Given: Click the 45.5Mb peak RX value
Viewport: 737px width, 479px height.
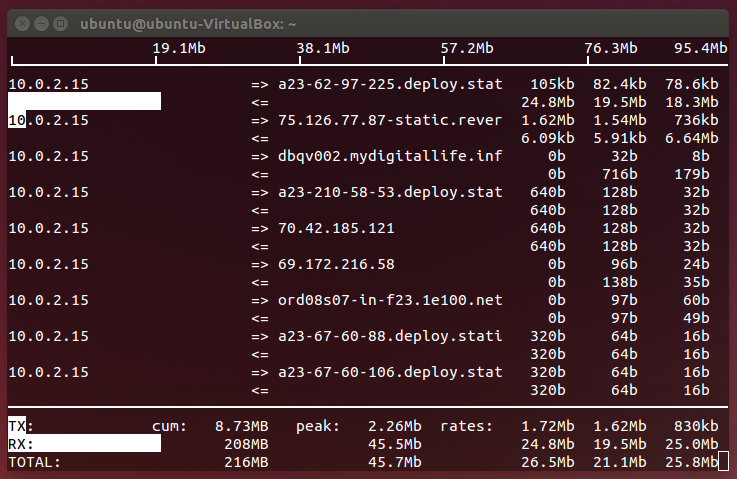Looking at the screenshot, I should point(395,444).
